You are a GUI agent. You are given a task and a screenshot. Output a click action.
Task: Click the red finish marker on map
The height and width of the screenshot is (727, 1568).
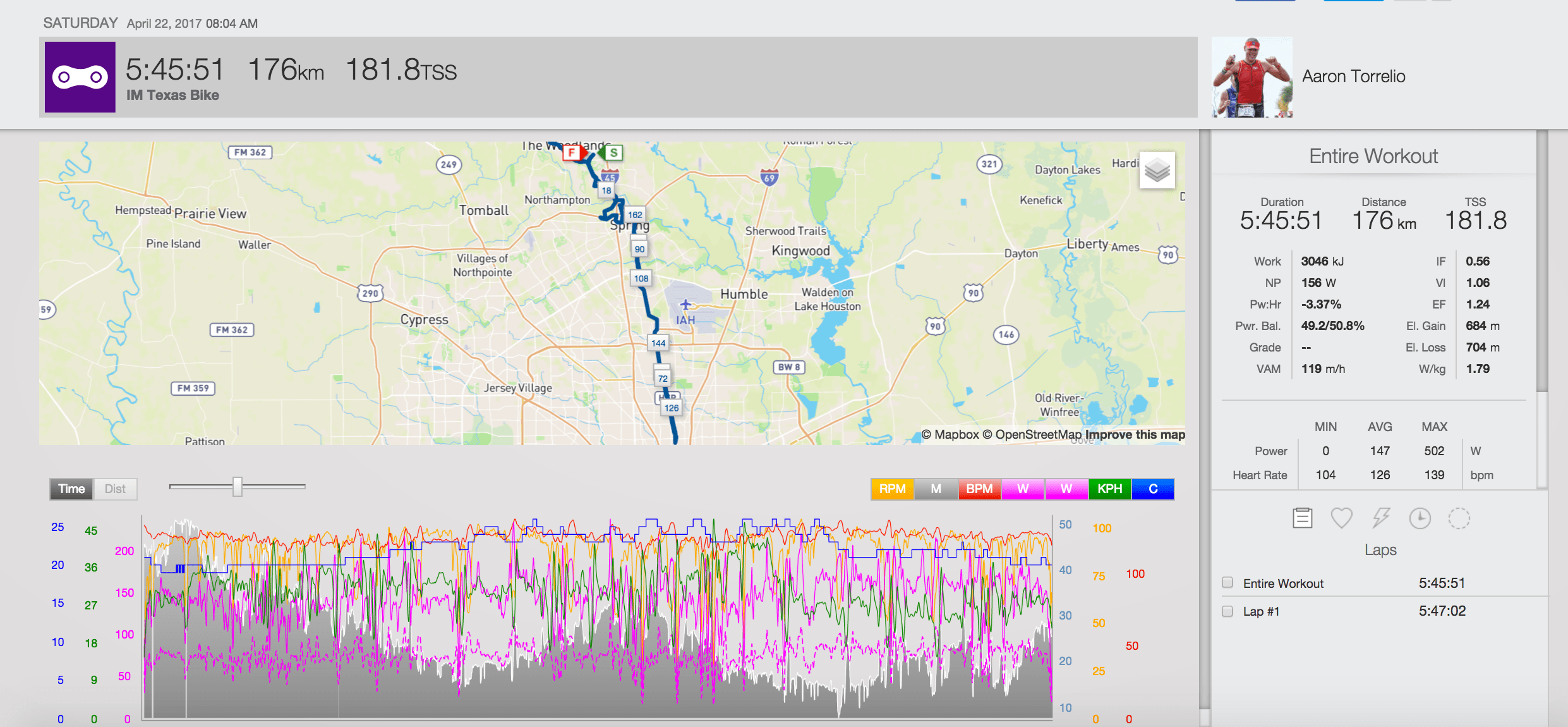coord(572,152)
